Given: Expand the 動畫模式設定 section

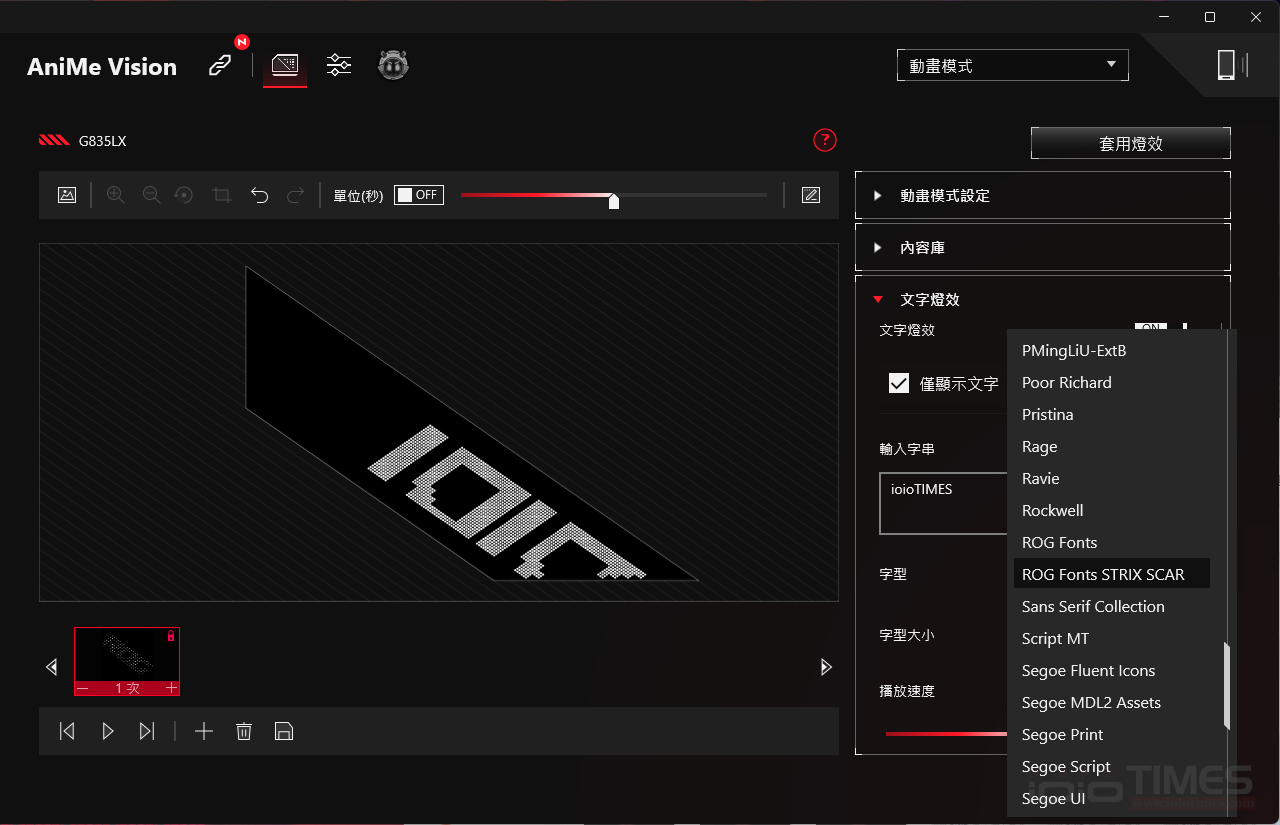Looking at the screenshot, I should pos(1043,195).
